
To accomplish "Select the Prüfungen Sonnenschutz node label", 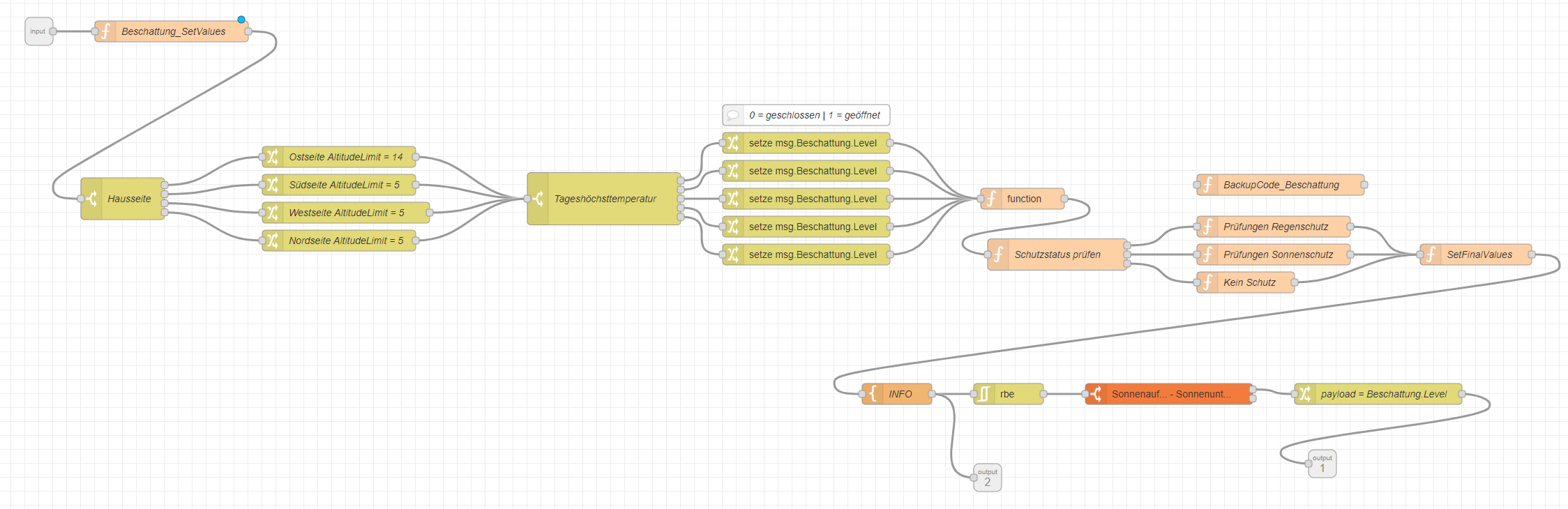I will tap(1279, 254).
